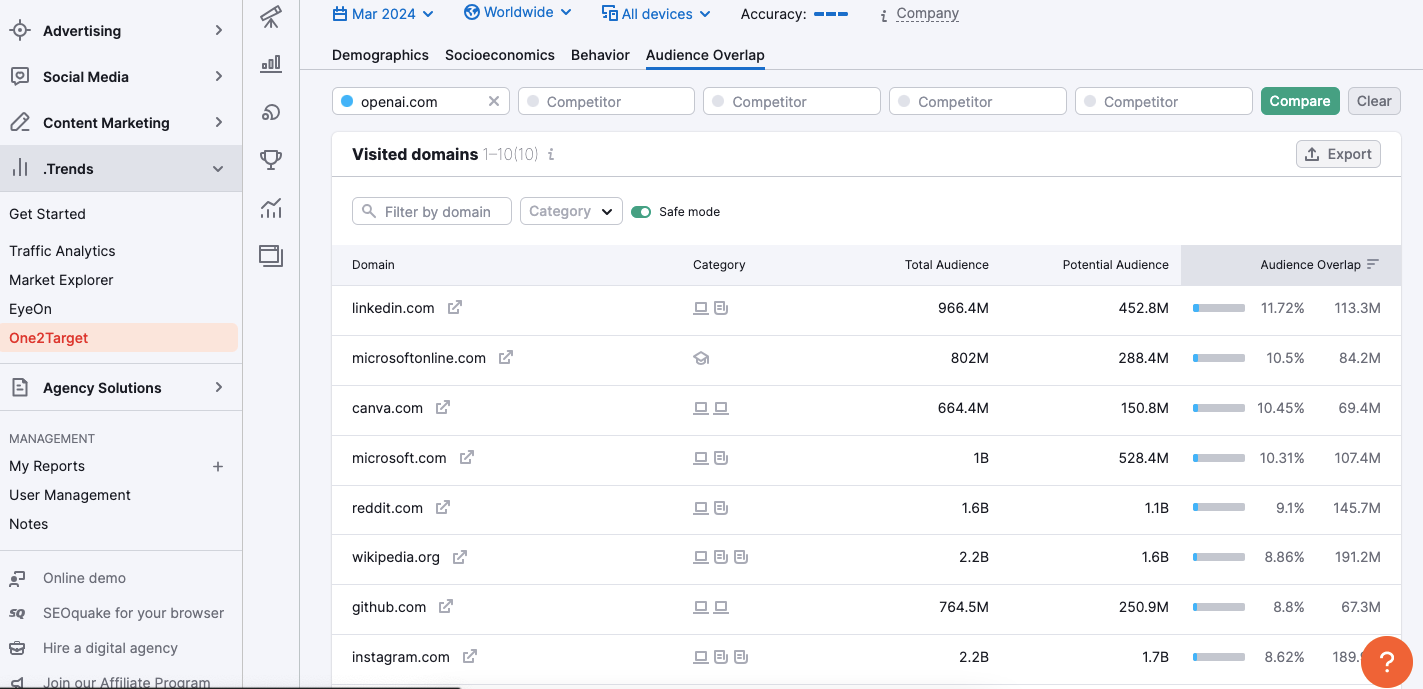Open the window layout icon in the icon rail
The width and height of the screenshot is (1423, 689).
click(x=270, y=256)
